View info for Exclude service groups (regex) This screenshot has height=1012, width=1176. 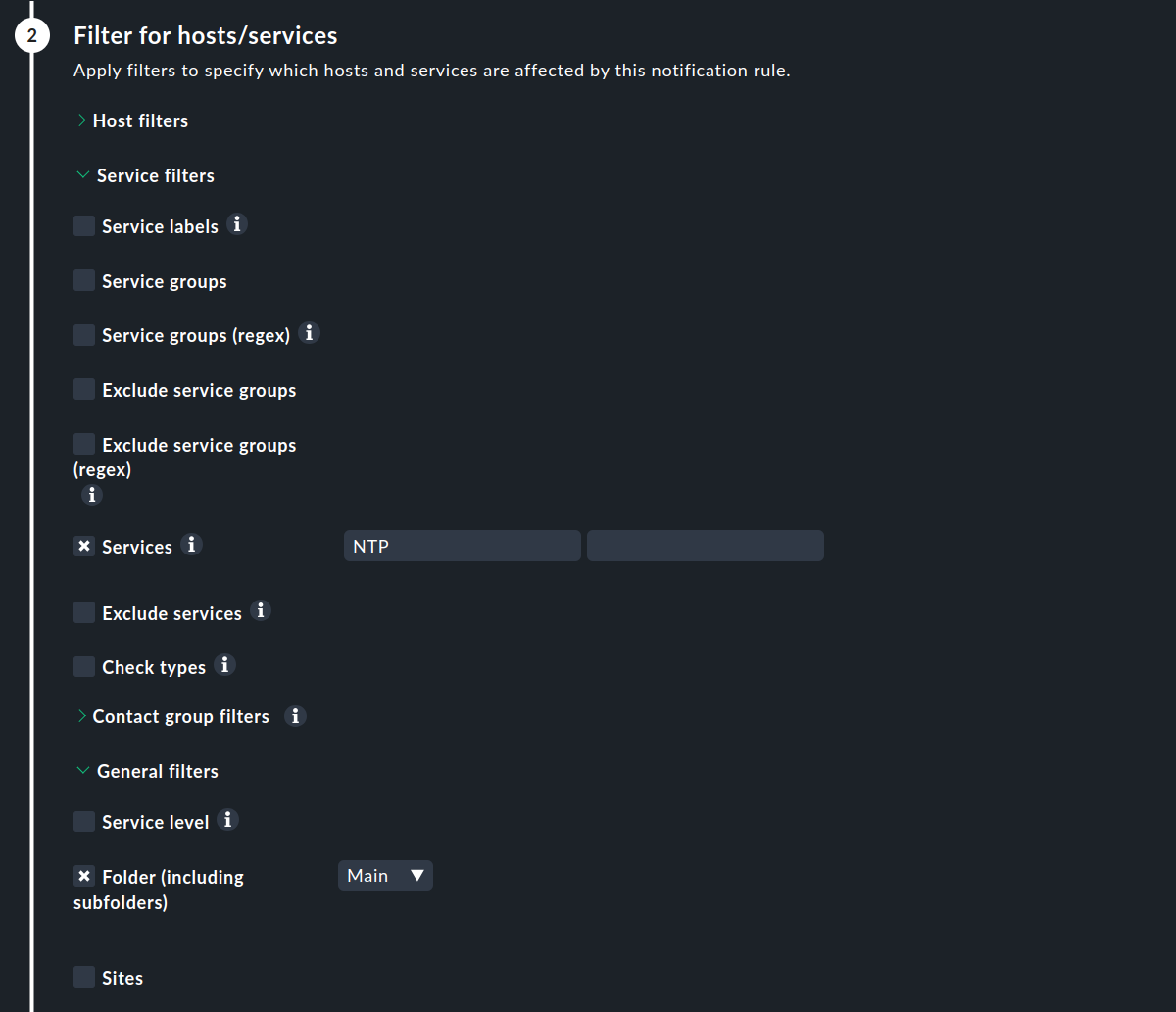(91, 495)
